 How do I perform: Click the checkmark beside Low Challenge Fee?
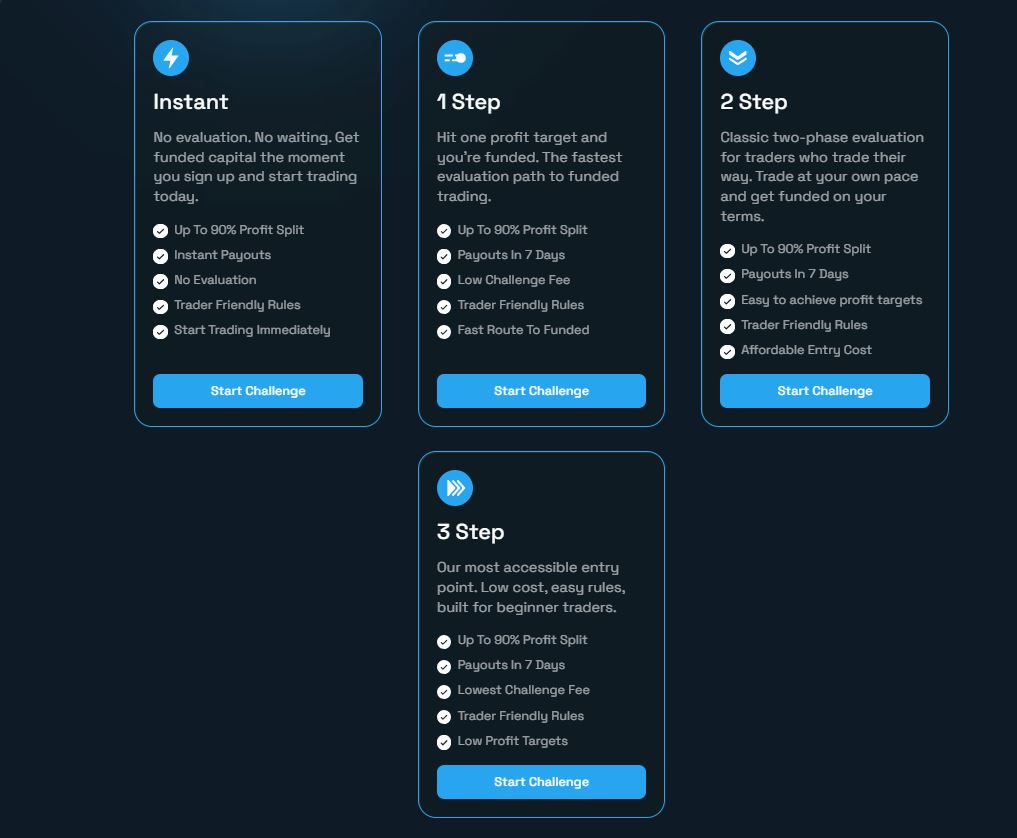click(x=444, y=281)
